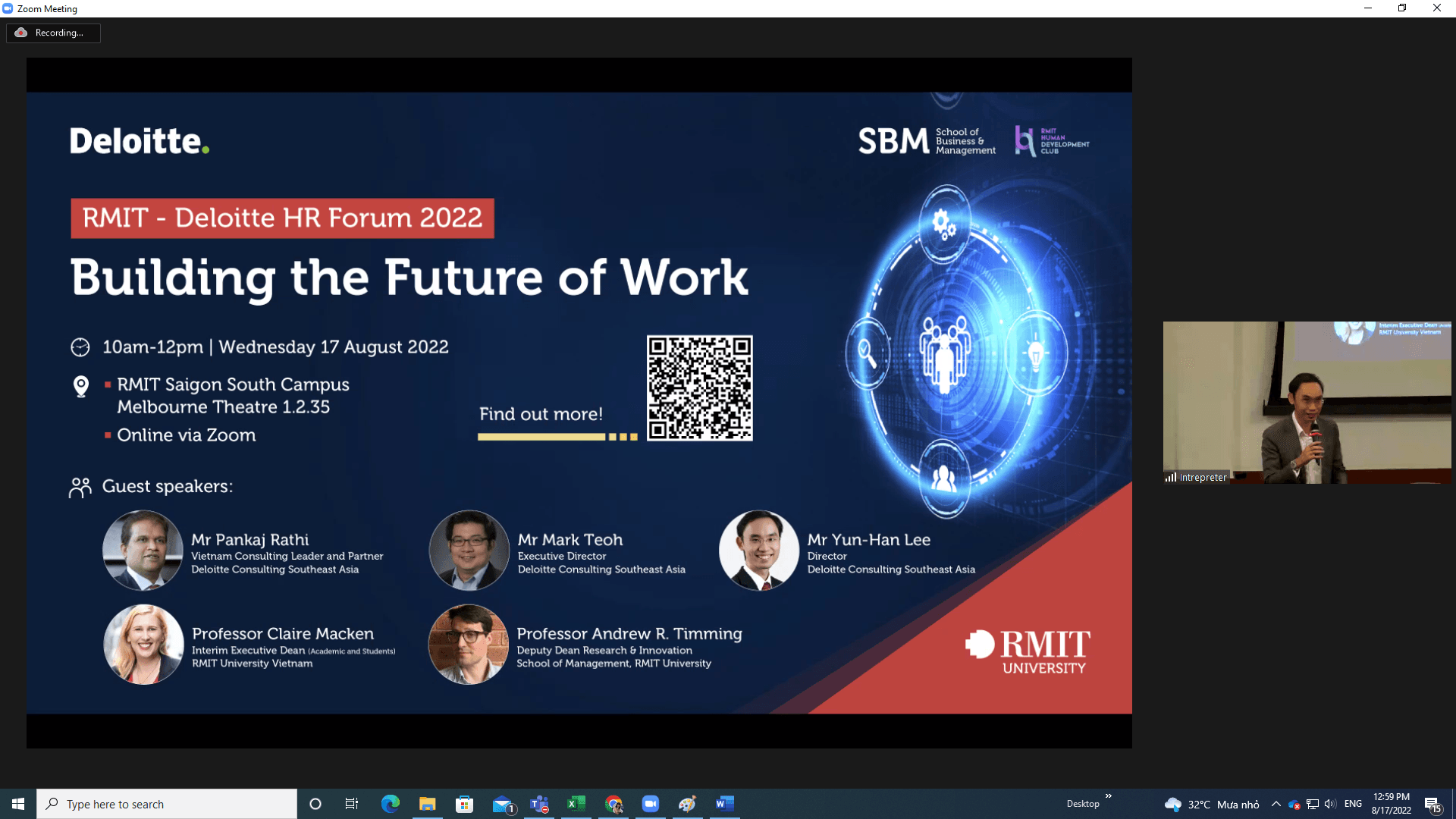Click the name 'Mr Mark Teoh'

click(570, 540)
